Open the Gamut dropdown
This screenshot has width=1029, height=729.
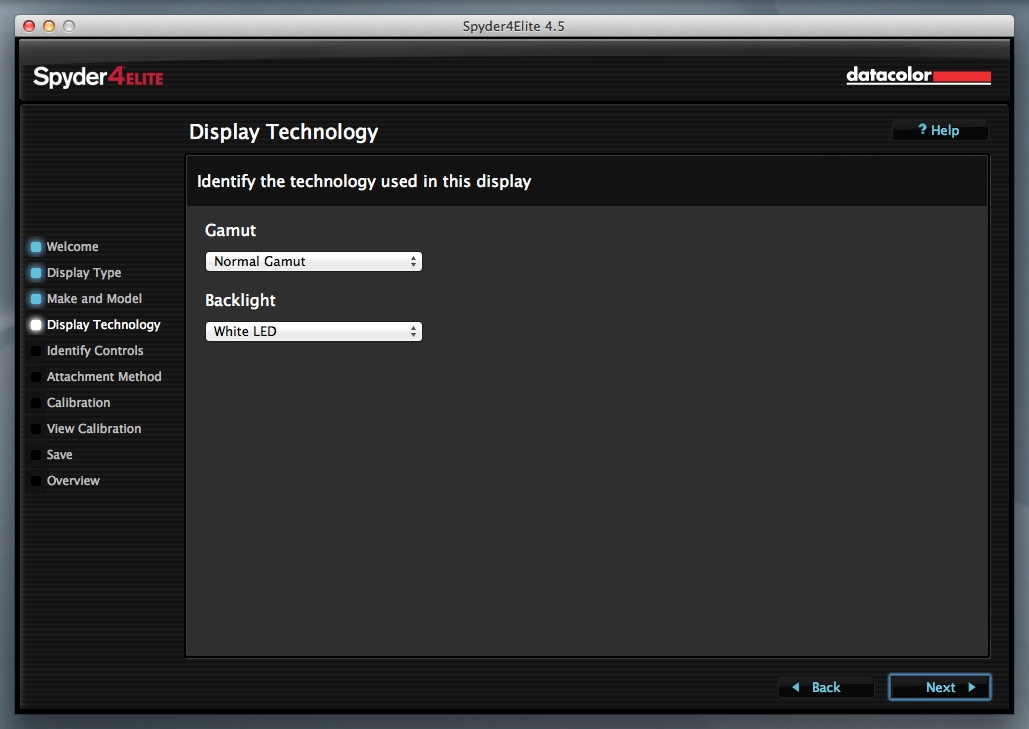click(x=313, y=262)
